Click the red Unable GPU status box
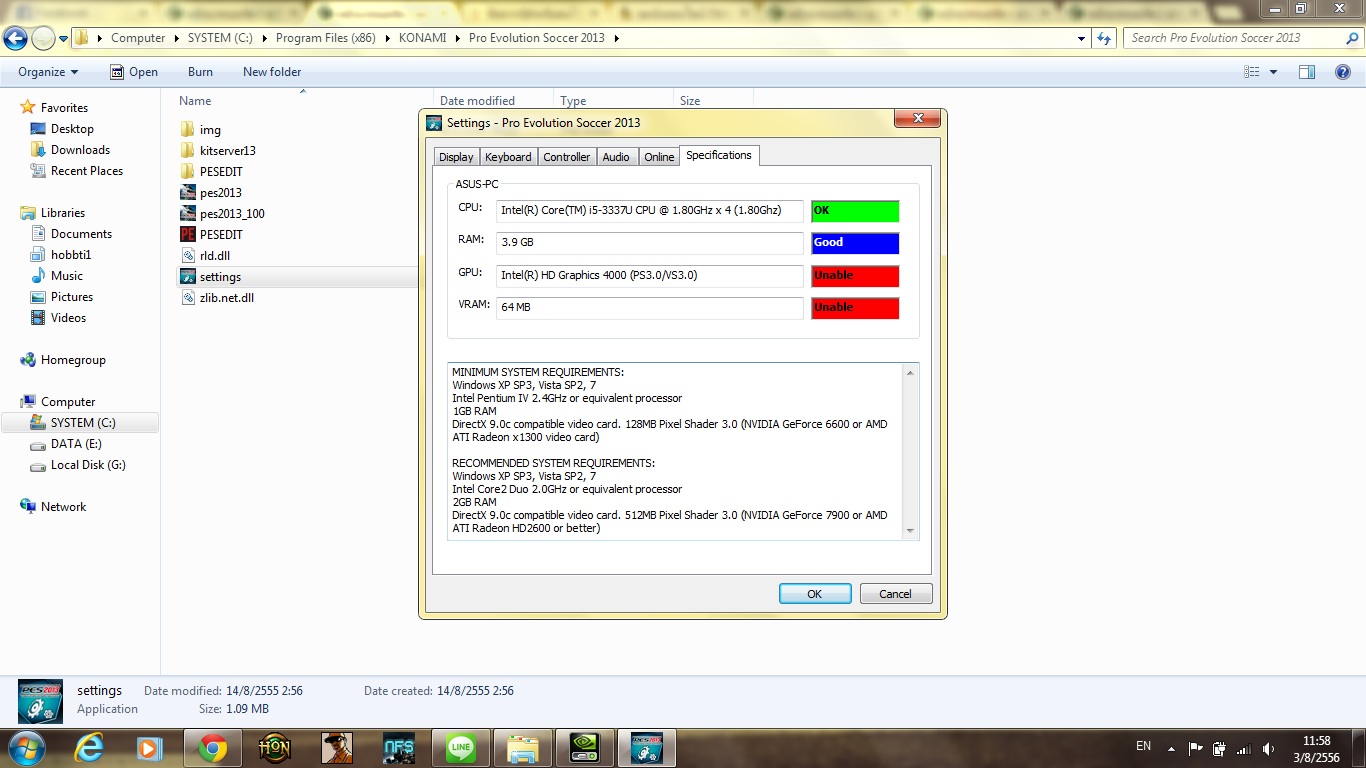This screenshot has height=768, width=1366. (x=855, y=276)
